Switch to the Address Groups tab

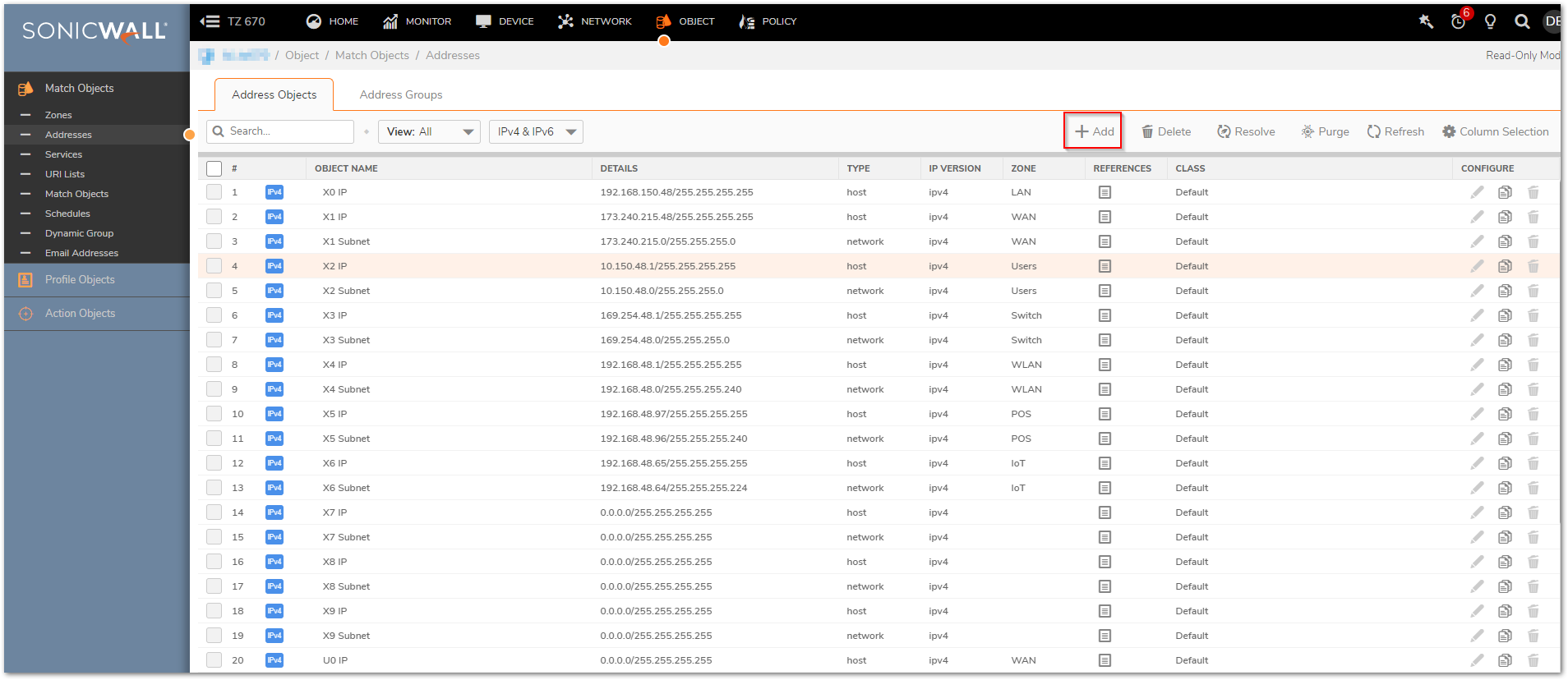[x=401, y=94]
